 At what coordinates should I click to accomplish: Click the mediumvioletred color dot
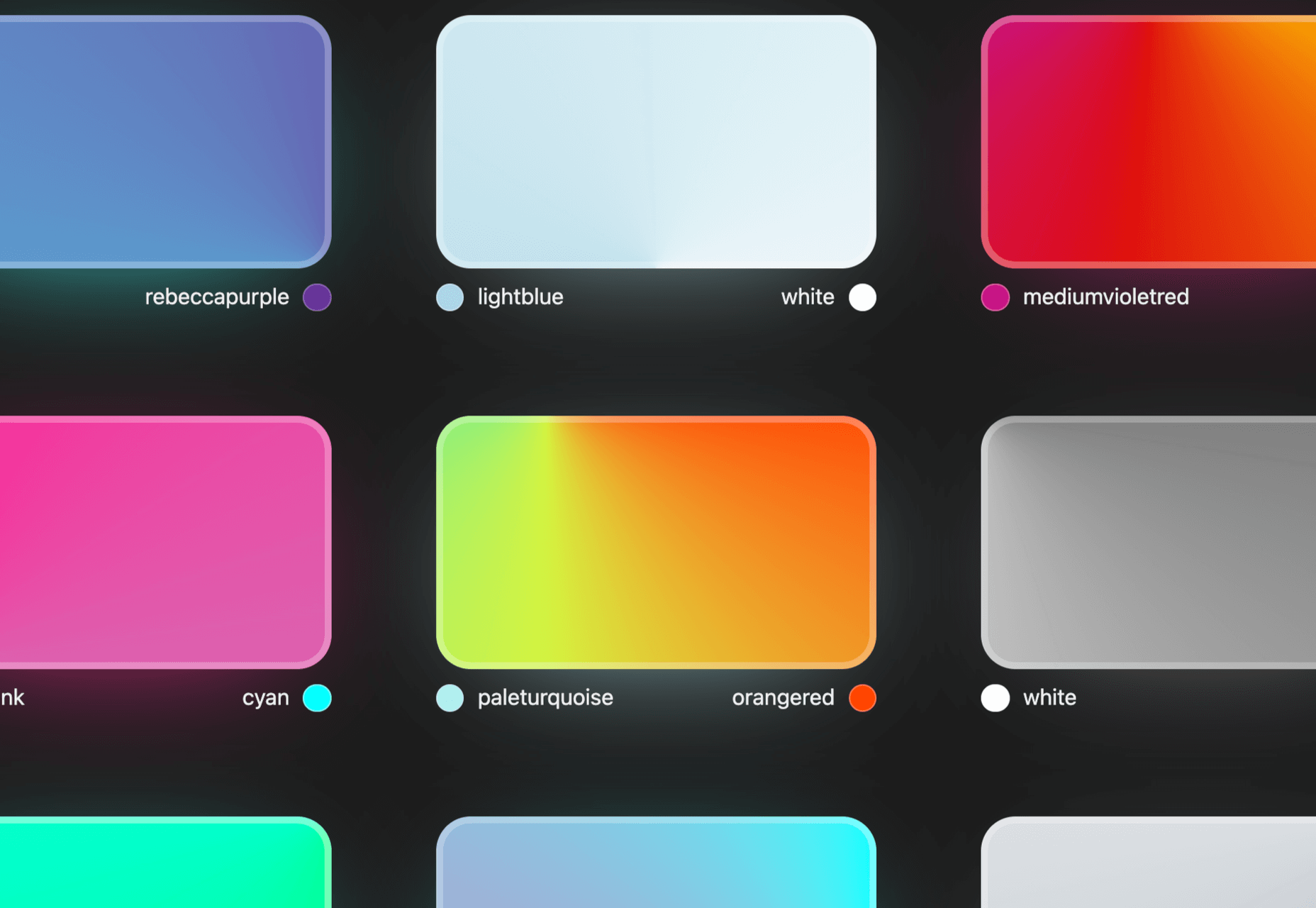(x=995, y=297)
